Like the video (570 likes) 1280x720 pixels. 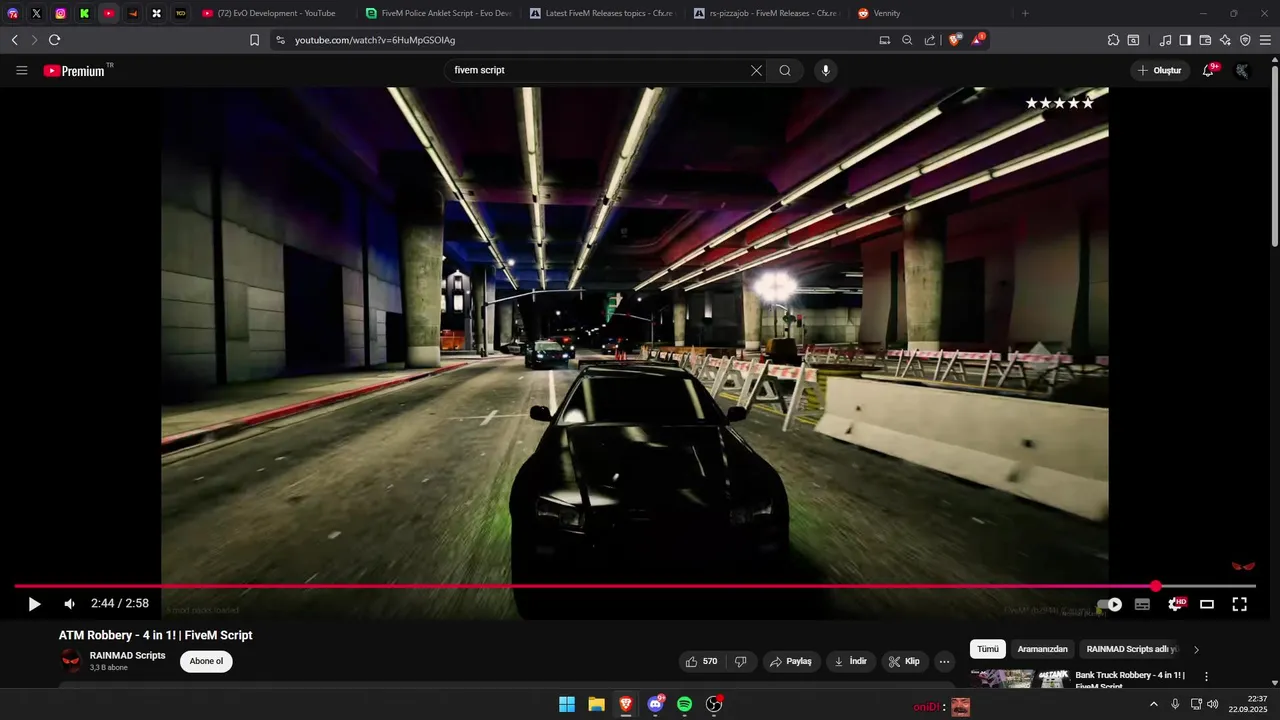702,661
